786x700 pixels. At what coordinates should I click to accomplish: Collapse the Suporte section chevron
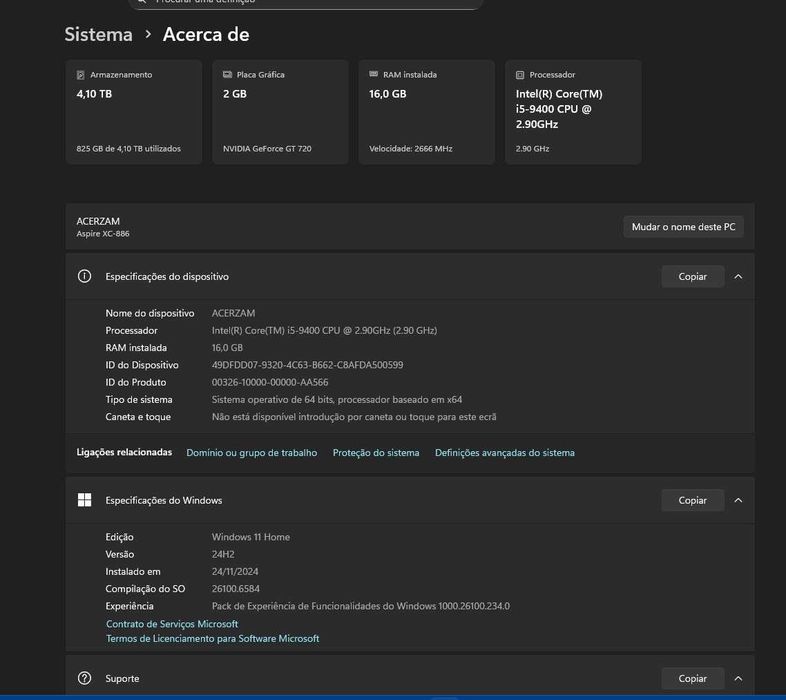coord(738,678)
